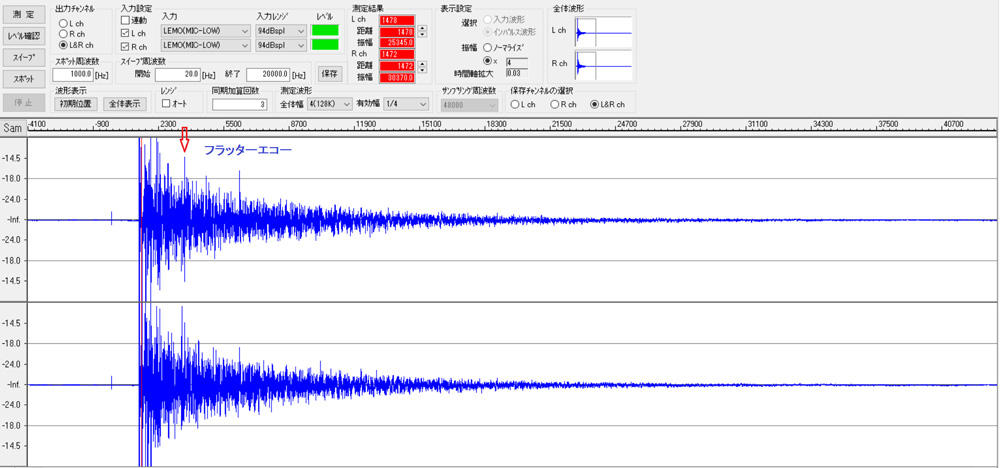Open L ch input LEMO(MIC-LOW) dropdown
Image resolution: width=1000 pixels, height=468 pixels.
tap(205, 31)
